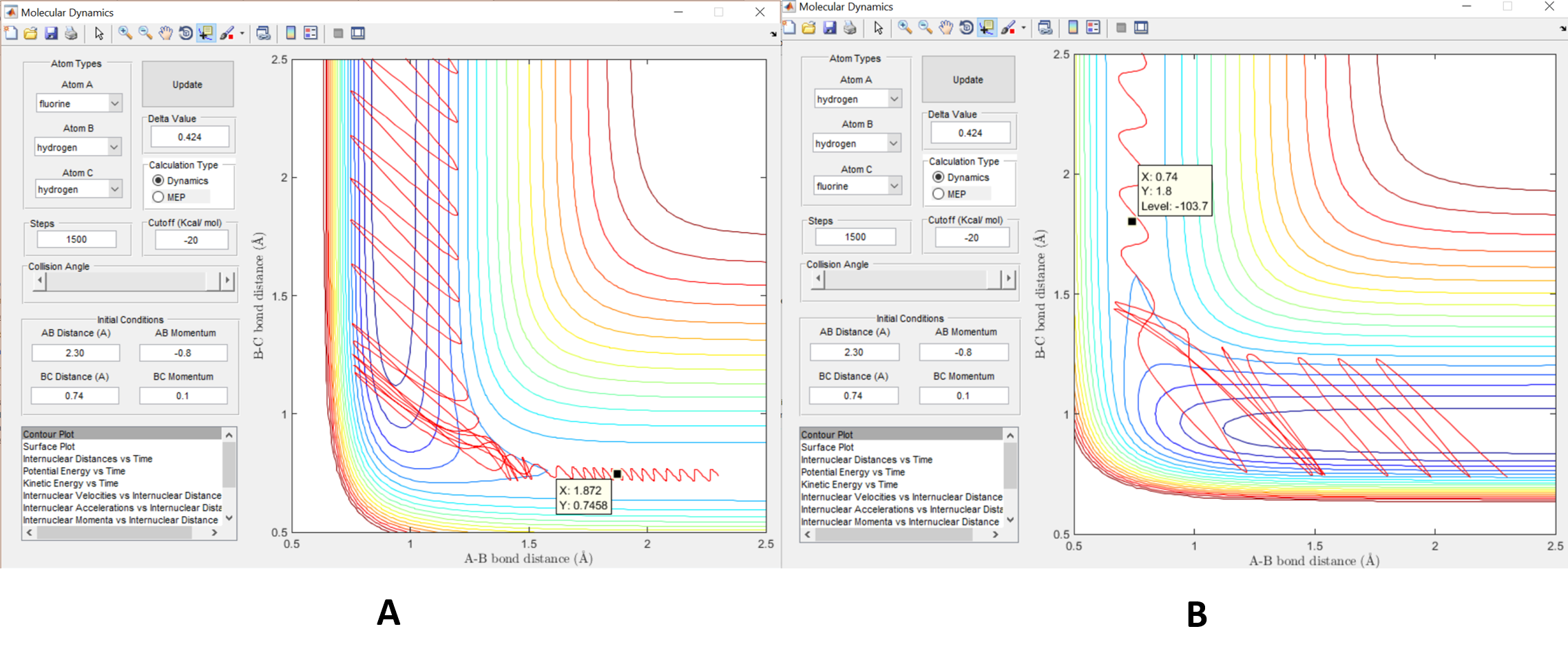Select Potential Energy vs Time in right list
Screen dimensions: 1568x662
point(848,472)
